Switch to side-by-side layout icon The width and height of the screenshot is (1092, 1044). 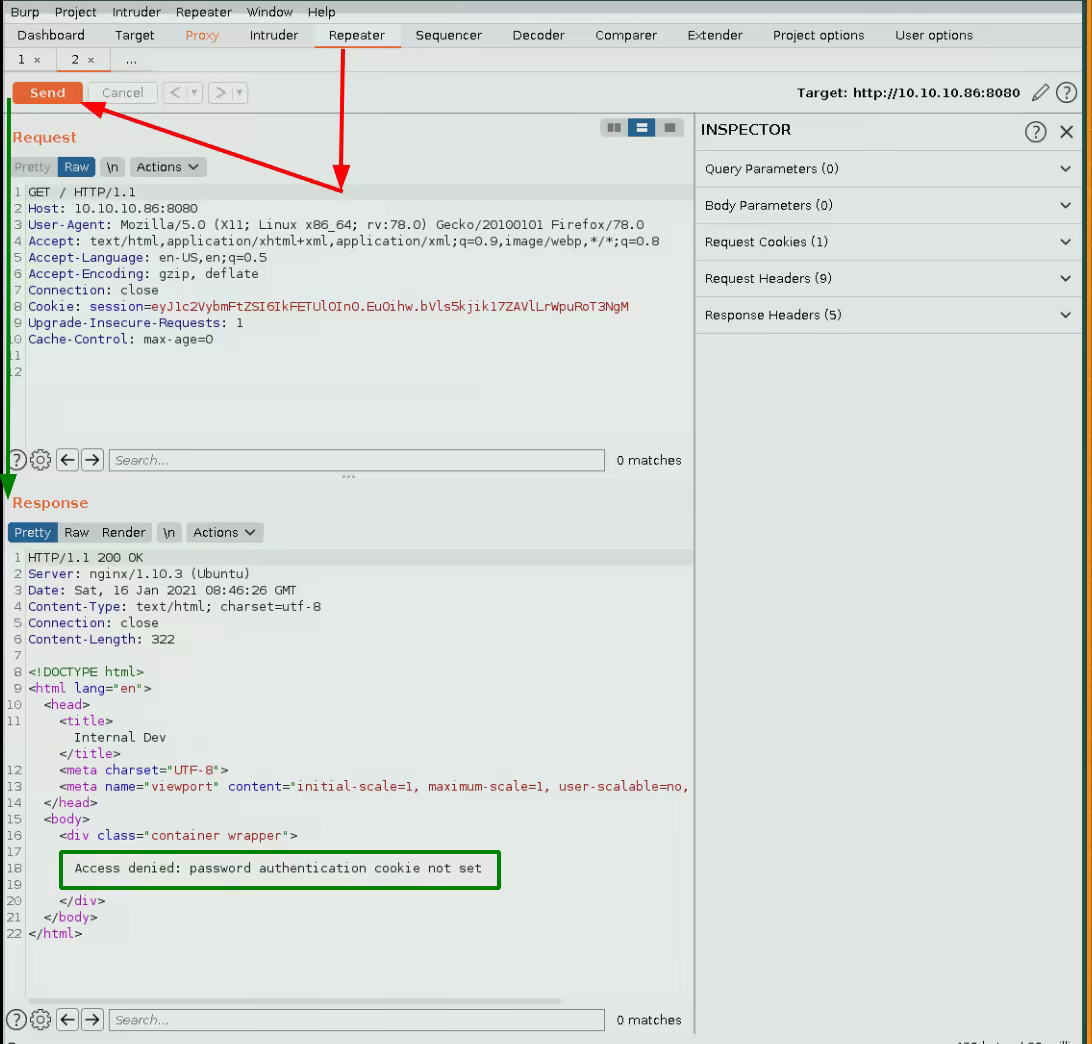[614, 128]
